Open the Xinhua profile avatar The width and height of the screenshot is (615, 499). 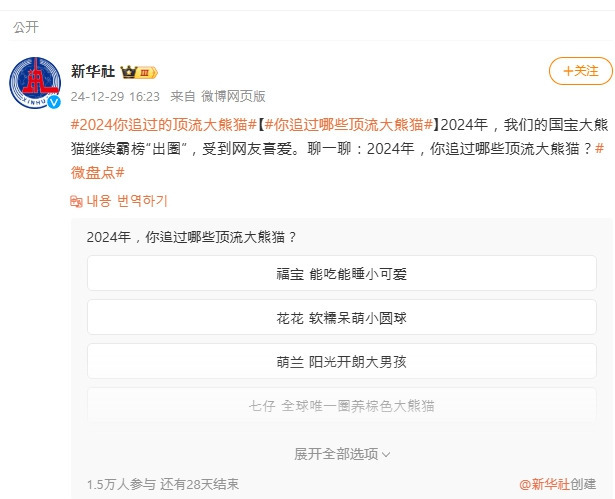(x=35, y=82)
